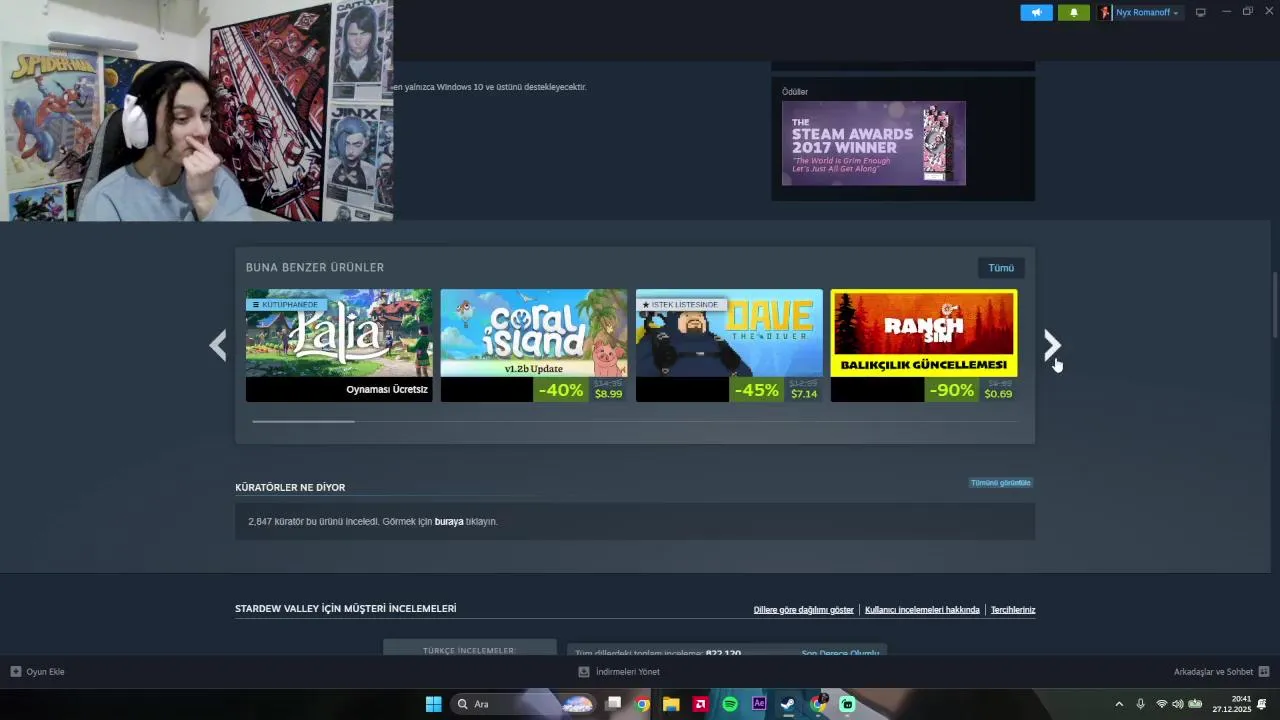Click the 2,847 küratör review text
This screenshot has height=720, width=1280.
pyautogui.click(x=373, y=522)
